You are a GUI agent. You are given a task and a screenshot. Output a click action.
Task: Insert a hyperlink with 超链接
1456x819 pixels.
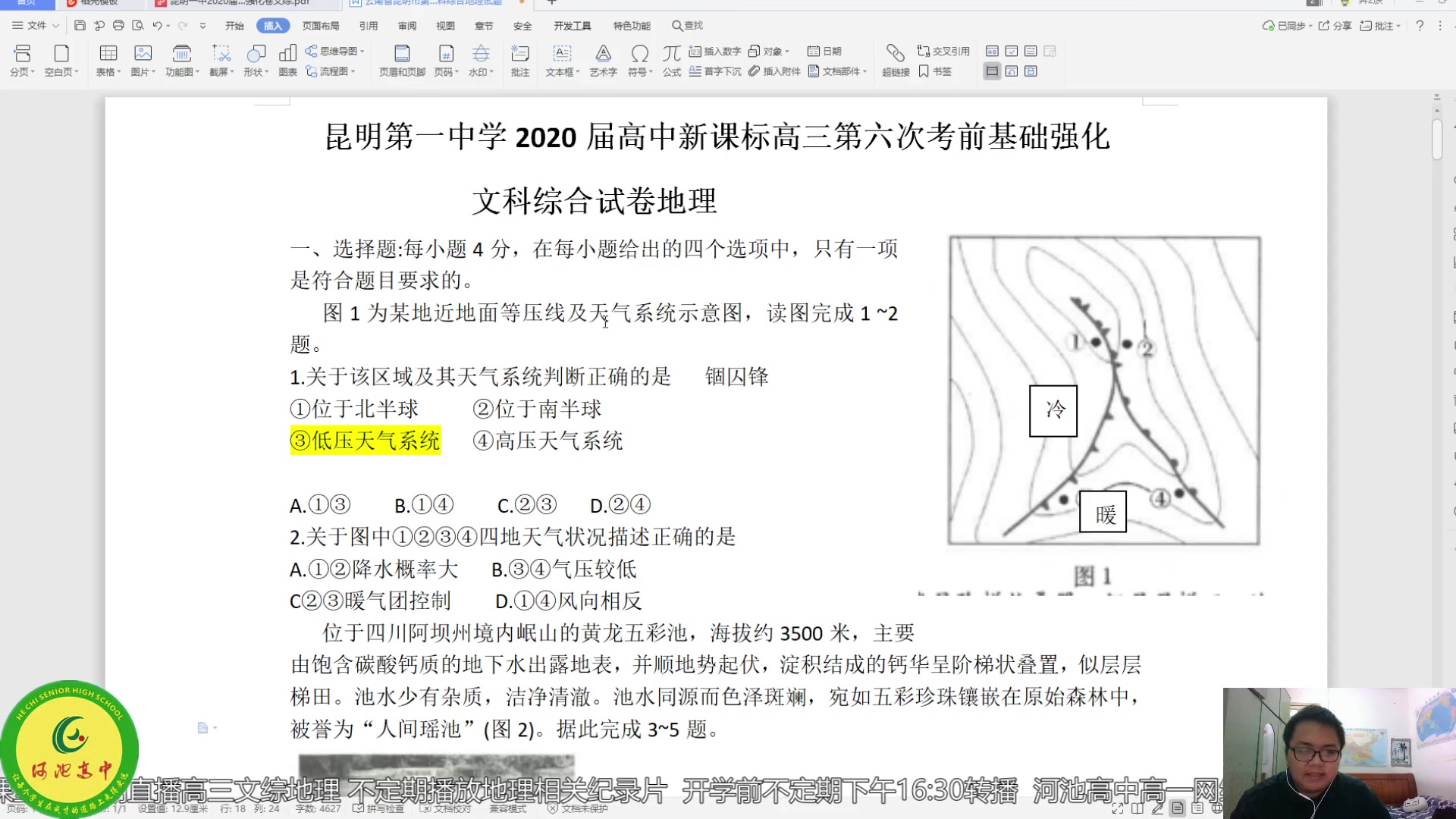click(896, 61)
